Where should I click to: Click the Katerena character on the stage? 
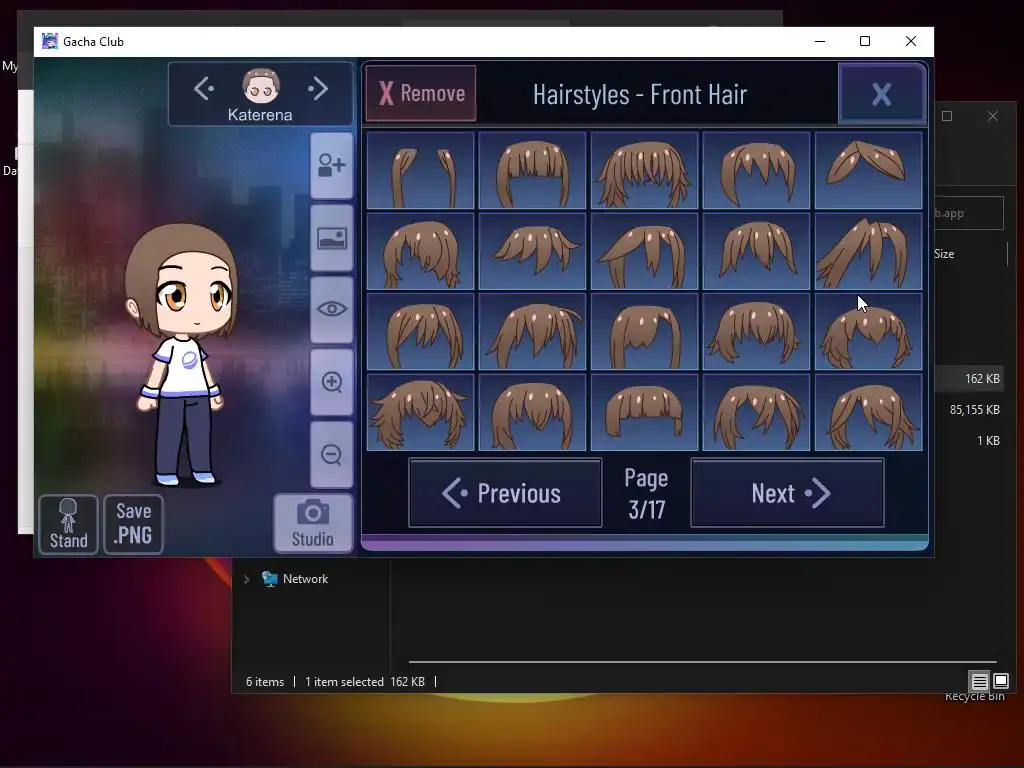[181, 355]
